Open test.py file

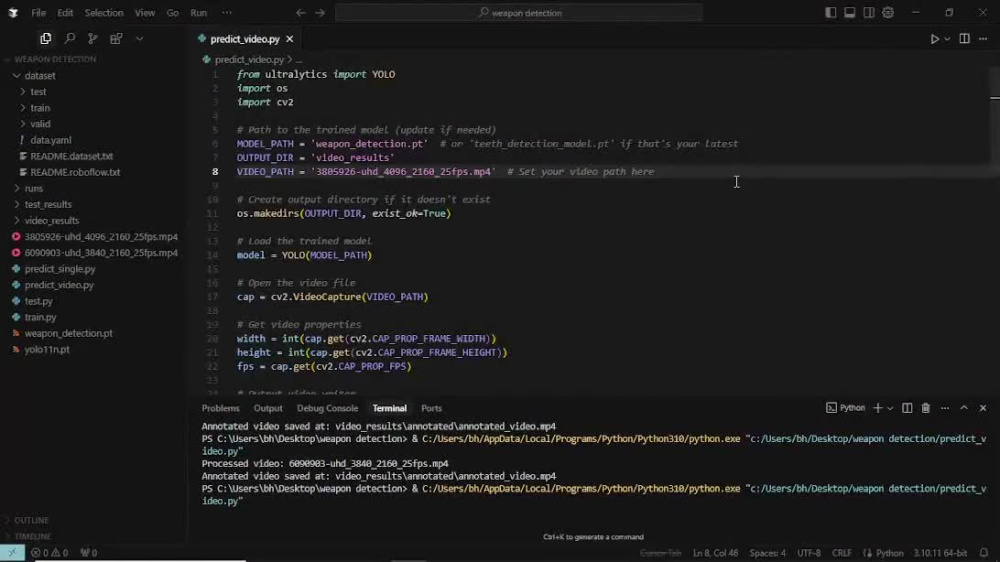94,301
